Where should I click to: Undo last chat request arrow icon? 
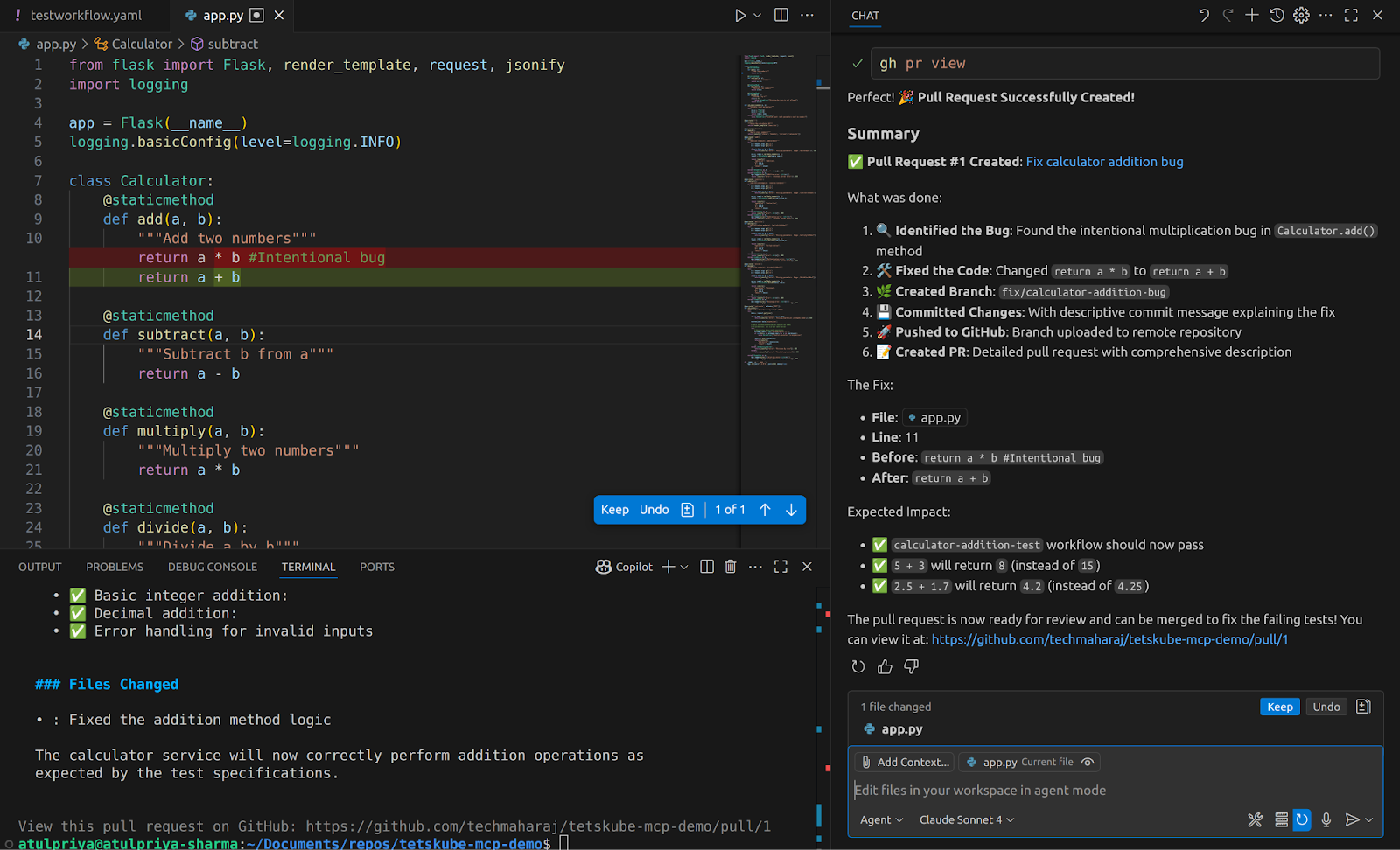[x=1204, y=15]
